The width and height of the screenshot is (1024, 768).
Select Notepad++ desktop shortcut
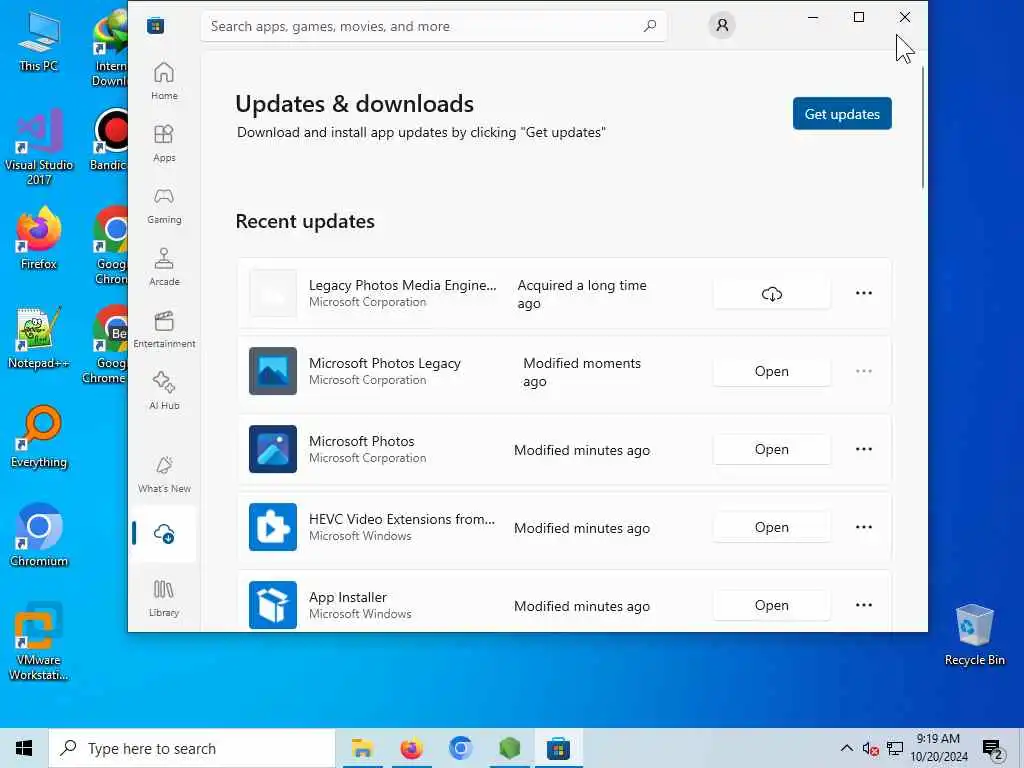(x=39, y=338)
